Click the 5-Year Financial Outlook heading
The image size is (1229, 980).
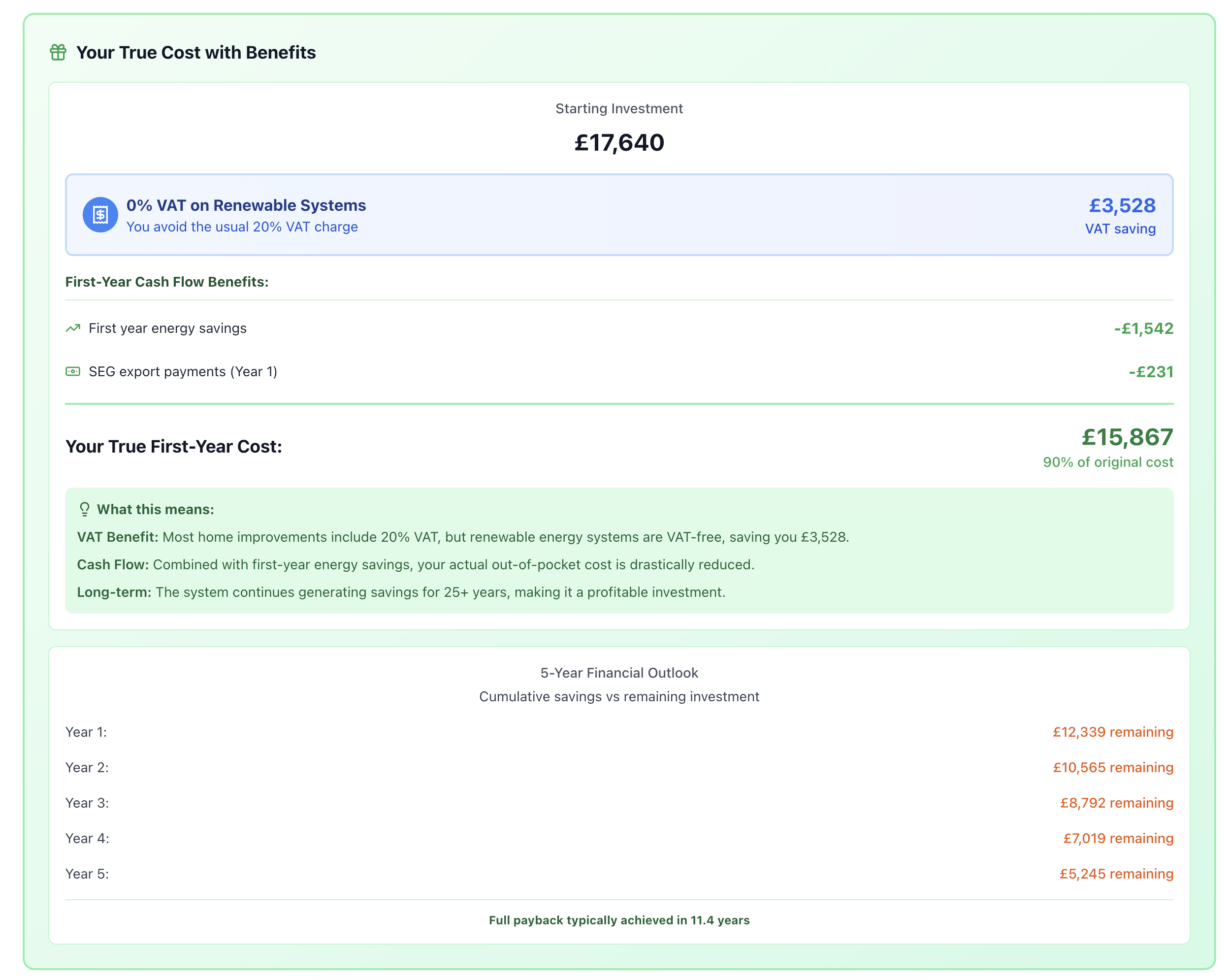coord(618,673)
